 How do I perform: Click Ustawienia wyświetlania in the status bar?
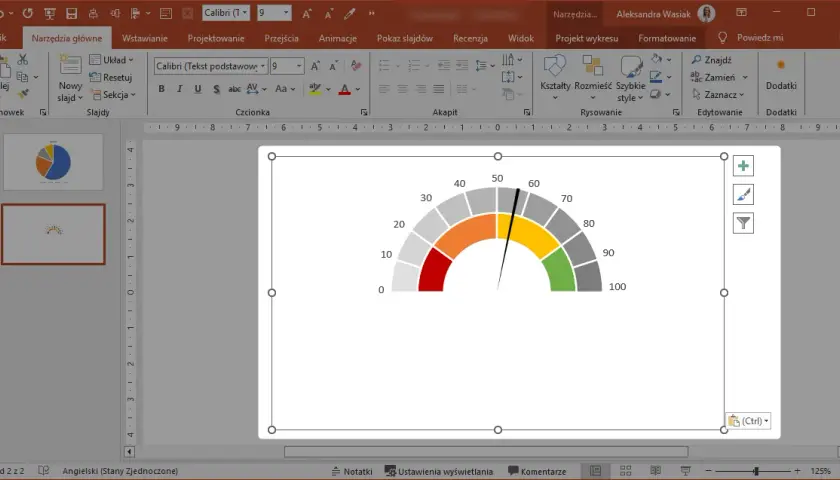pos(439,471)
